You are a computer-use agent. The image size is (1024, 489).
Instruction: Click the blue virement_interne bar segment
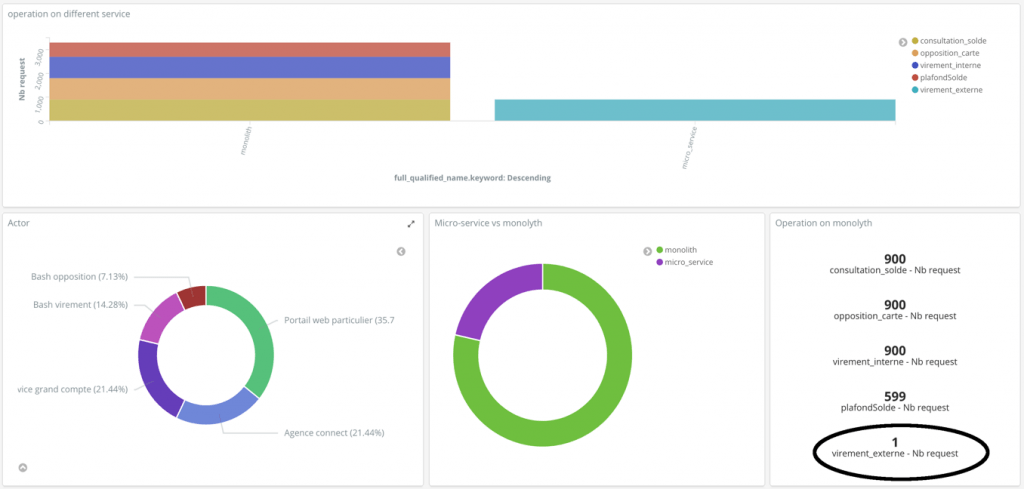250,67
